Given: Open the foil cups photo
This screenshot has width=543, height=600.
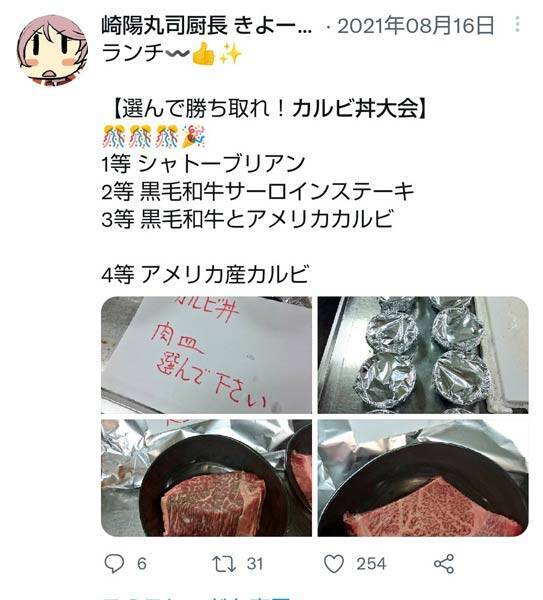Looking at the screenshot, I should (423, 355).
